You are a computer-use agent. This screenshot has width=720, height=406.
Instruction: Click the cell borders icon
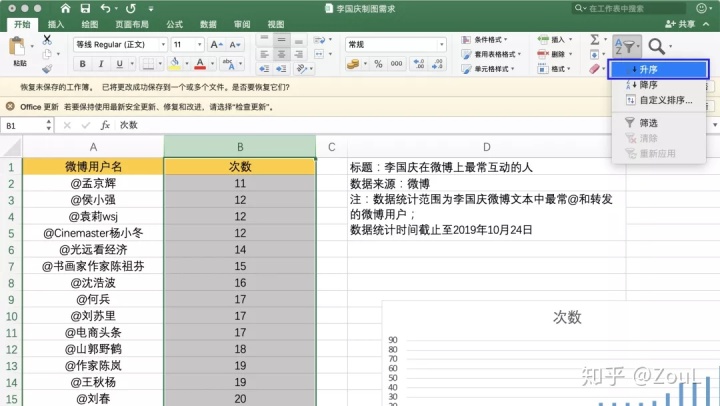148,64
